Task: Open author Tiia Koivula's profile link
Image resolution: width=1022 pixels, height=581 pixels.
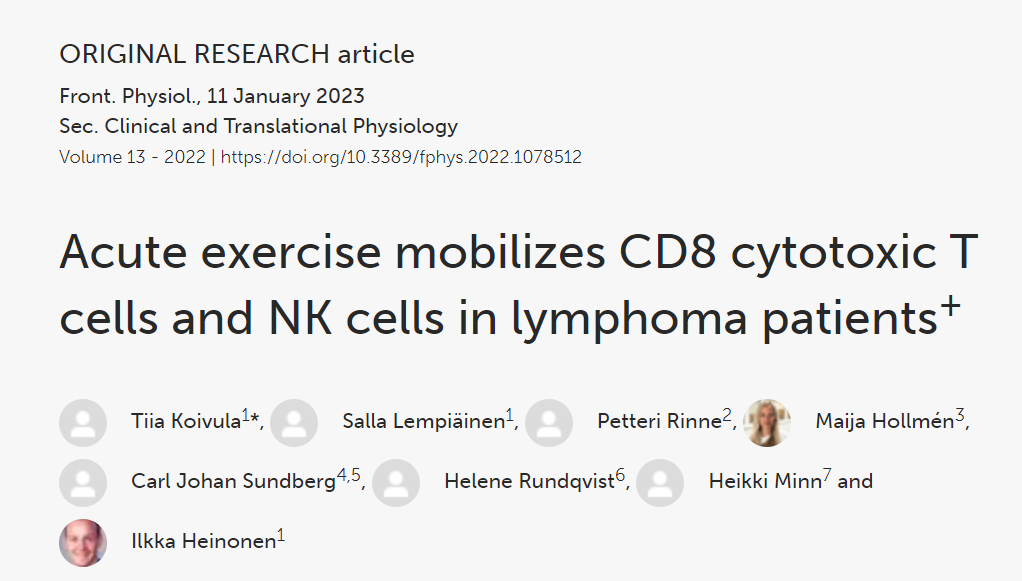Action: pyautogui.click(x=185, y=422)
